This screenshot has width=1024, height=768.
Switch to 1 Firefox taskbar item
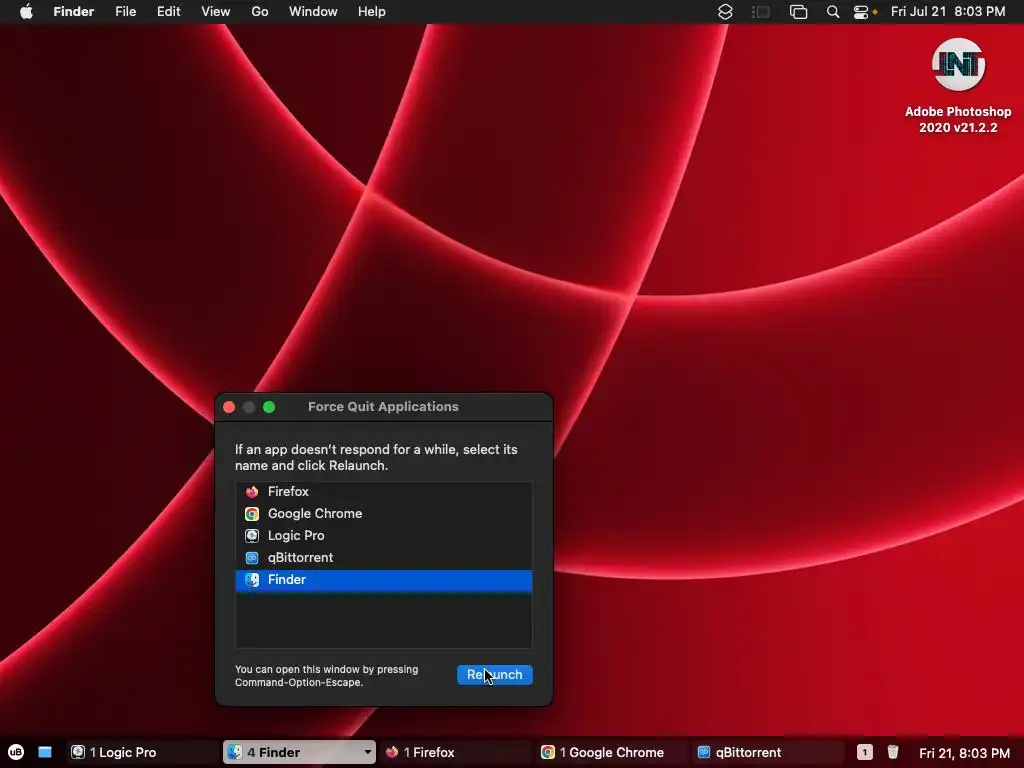(456, 752)
